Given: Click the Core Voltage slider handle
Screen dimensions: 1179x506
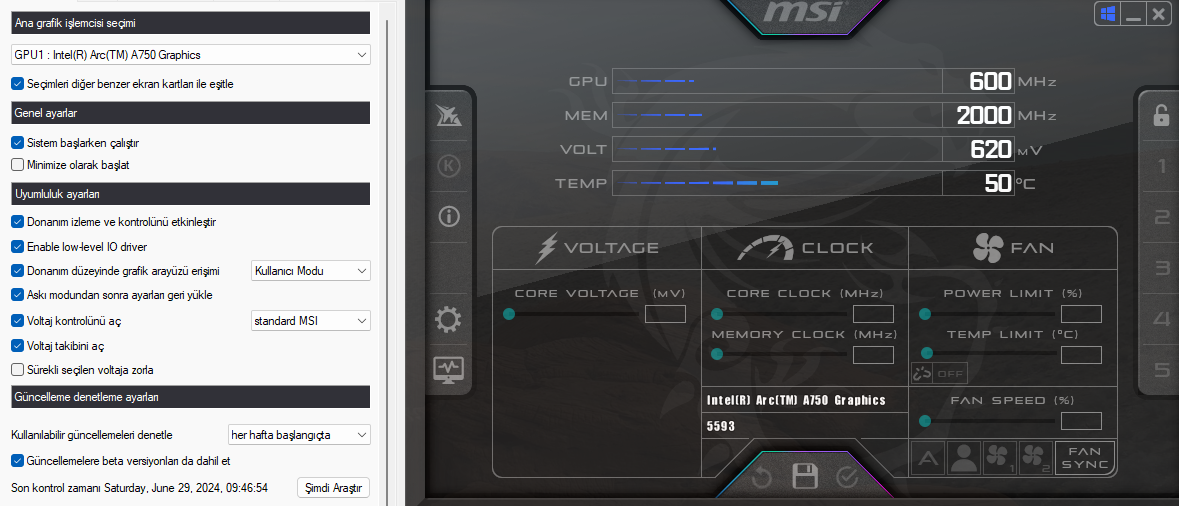Looking at the screenshot, I should [x=509, y=314].
